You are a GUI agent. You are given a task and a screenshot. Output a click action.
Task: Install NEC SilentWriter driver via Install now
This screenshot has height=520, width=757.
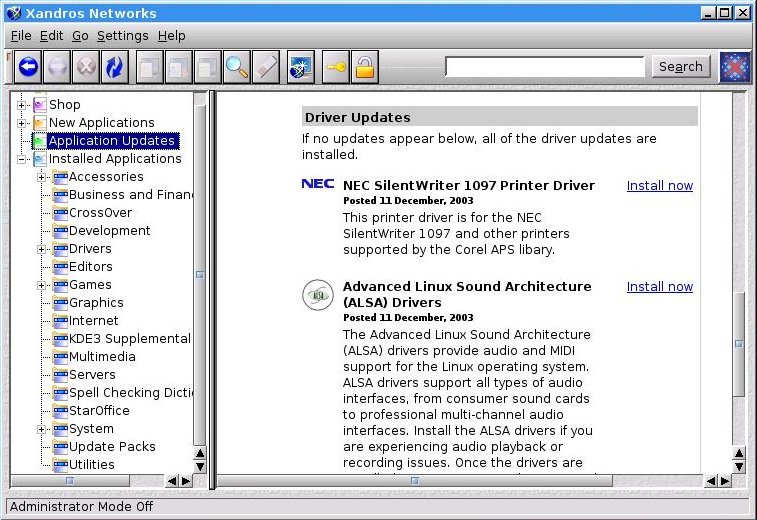pyautogui.click(x=659, y=186)
